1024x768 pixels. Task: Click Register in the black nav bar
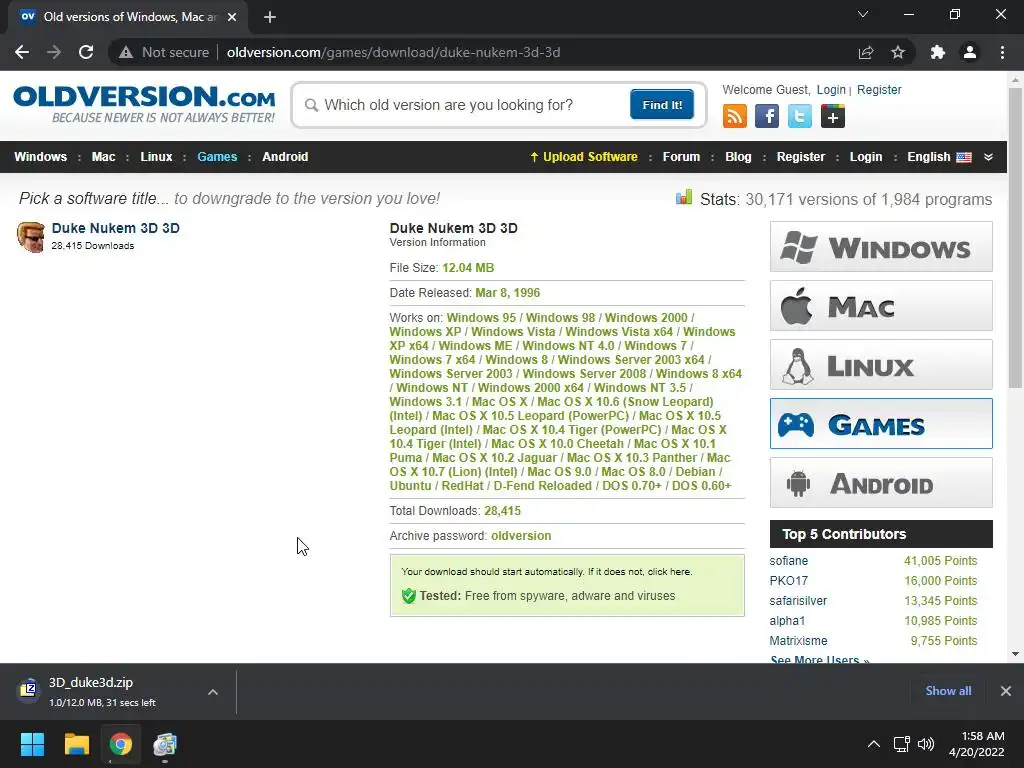pos(801,157)
